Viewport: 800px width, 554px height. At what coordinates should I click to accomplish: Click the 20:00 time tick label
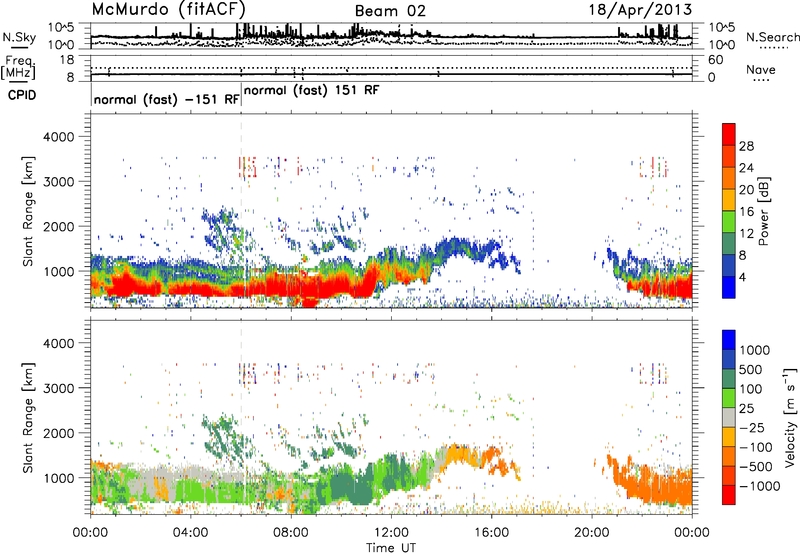[x=591, y=533]
